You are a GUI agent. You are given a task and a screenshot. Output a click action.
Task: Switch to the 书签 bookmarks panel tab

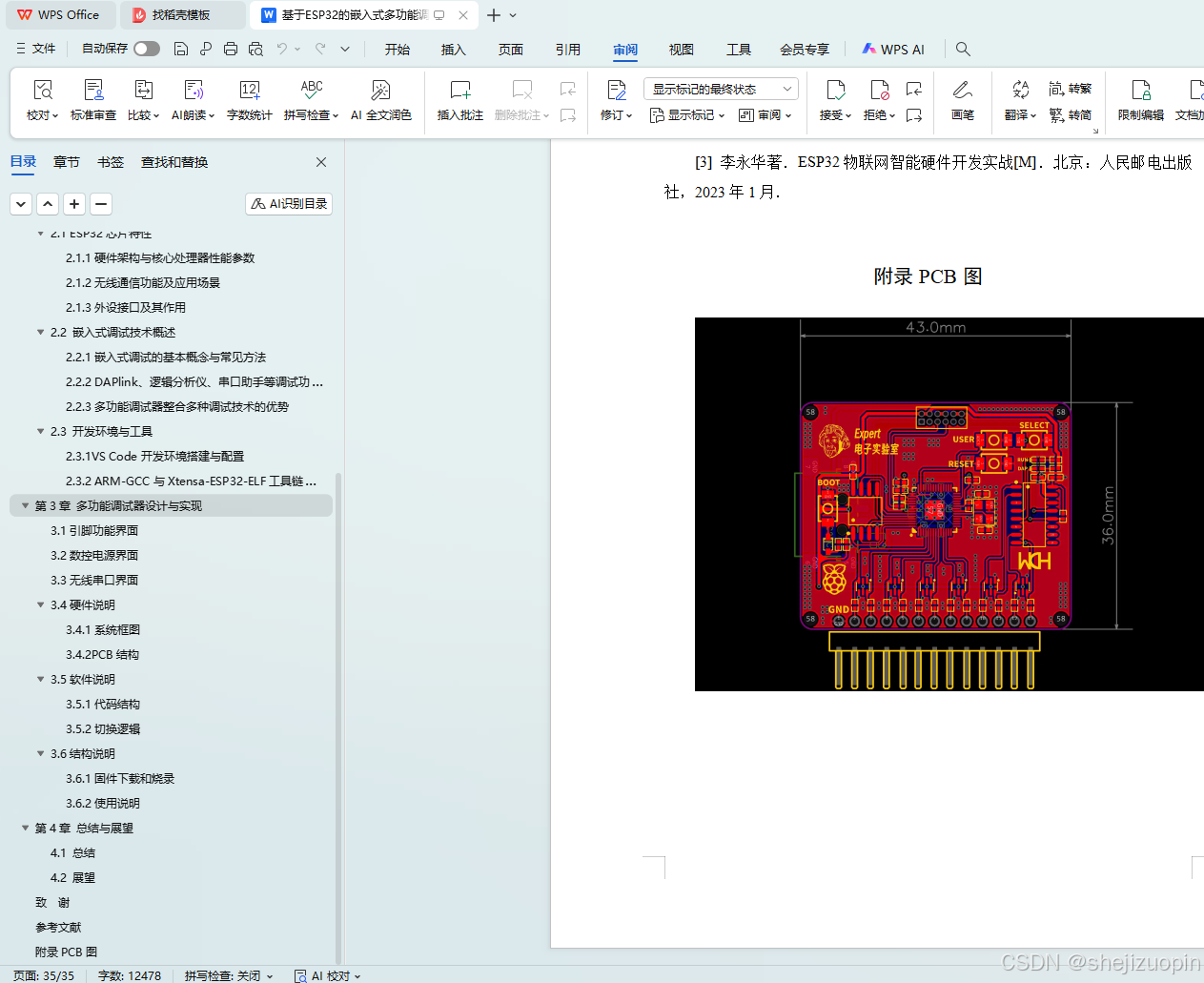pos(110,162)
